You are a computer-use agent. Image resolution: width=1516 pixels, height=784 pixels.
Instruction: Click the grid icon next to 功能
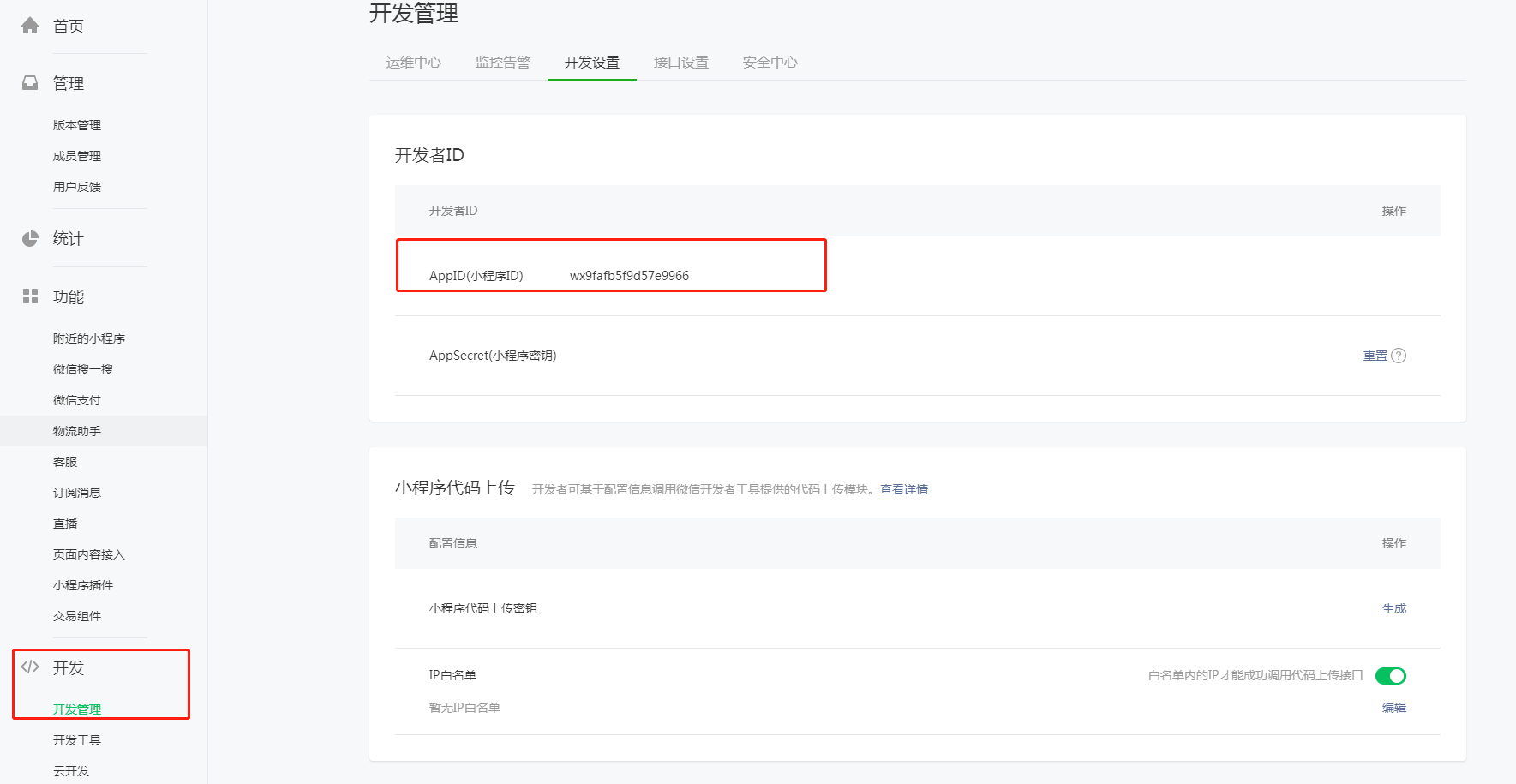(x=30, y=296)
